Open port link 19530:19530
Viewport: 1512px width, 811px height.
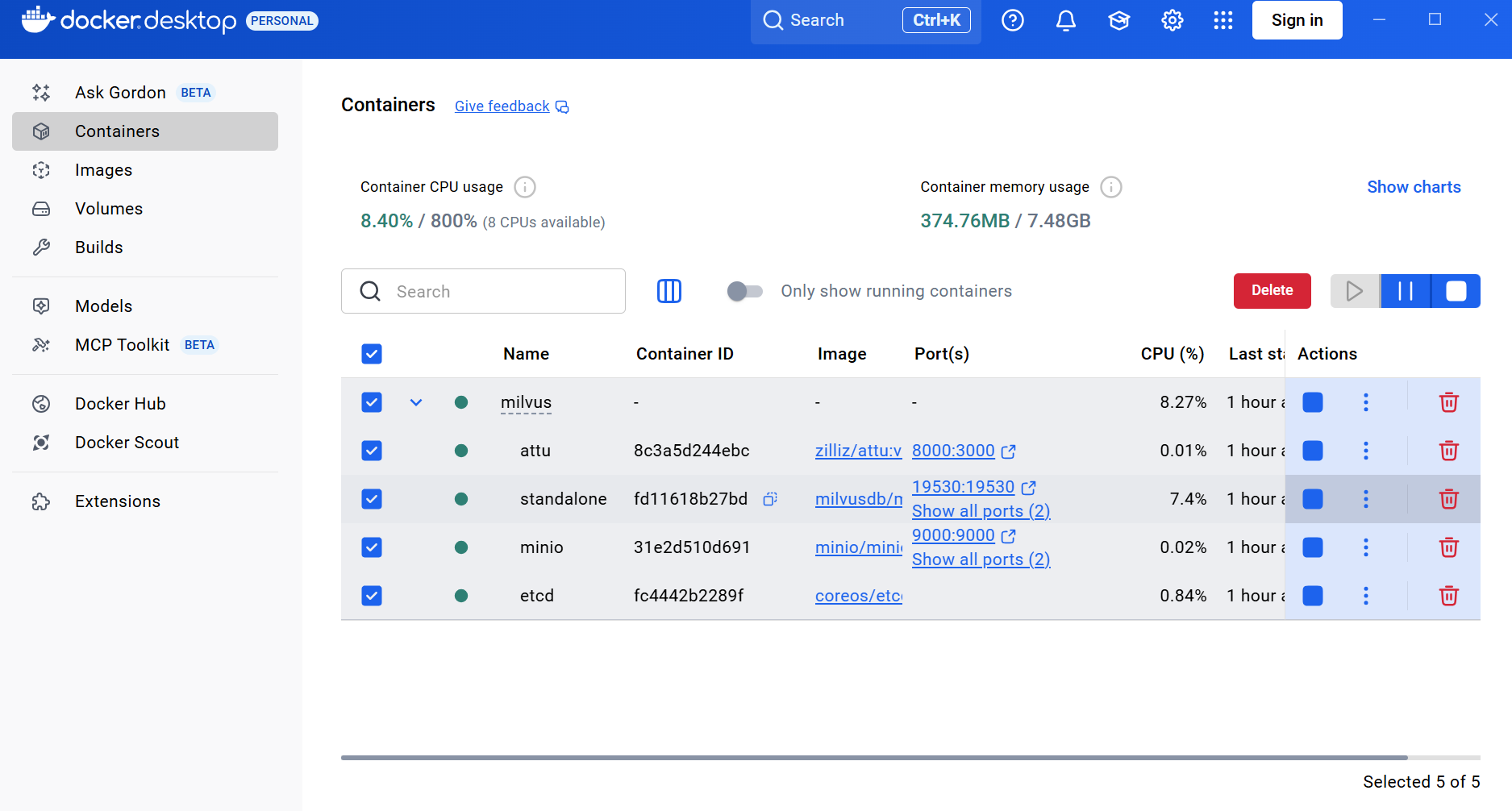pyautogui.click(x=963, y=487)
